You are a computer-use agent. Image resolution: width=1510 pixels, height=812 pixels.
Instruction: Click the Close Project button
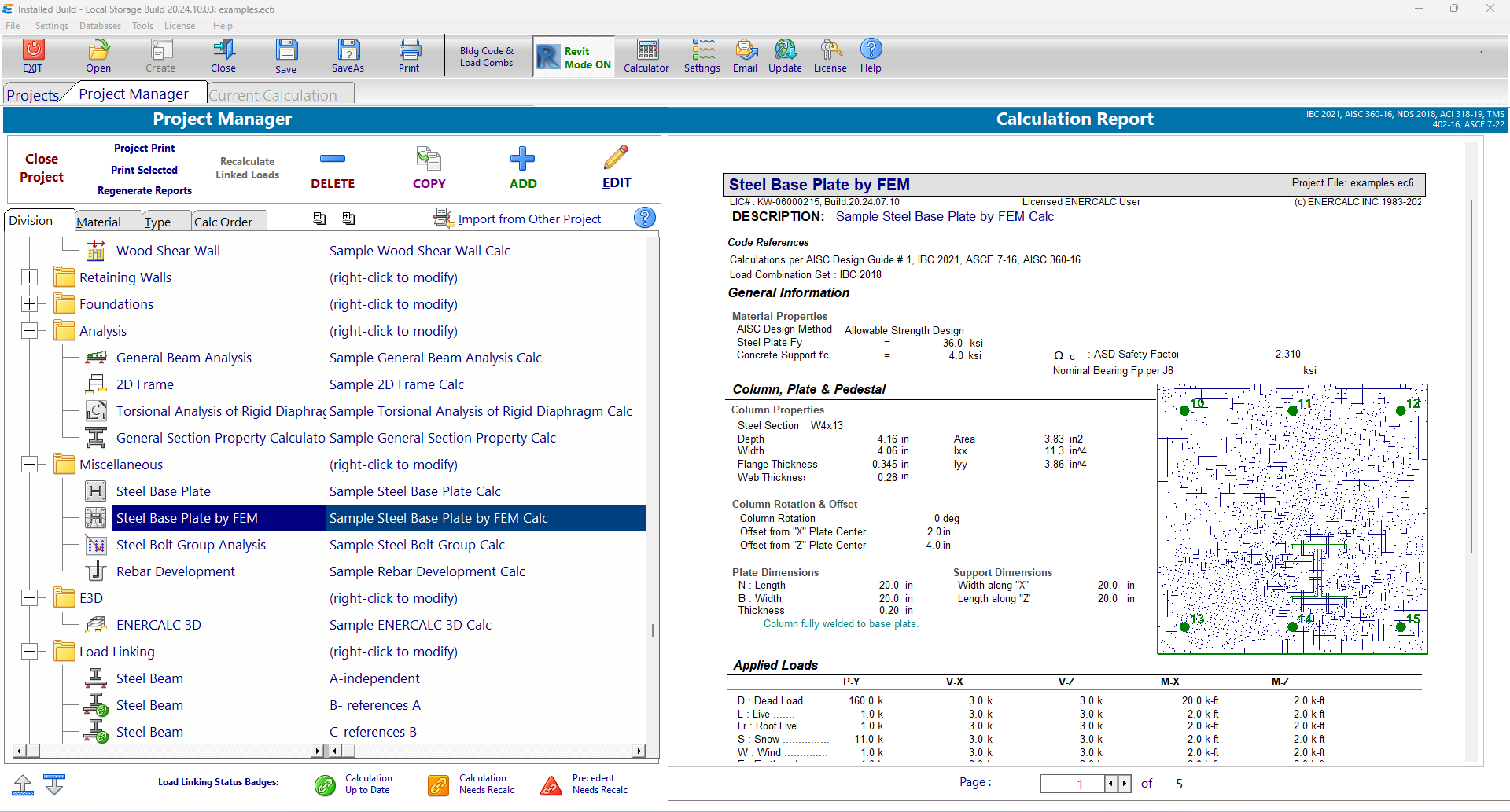pos(42,168)
